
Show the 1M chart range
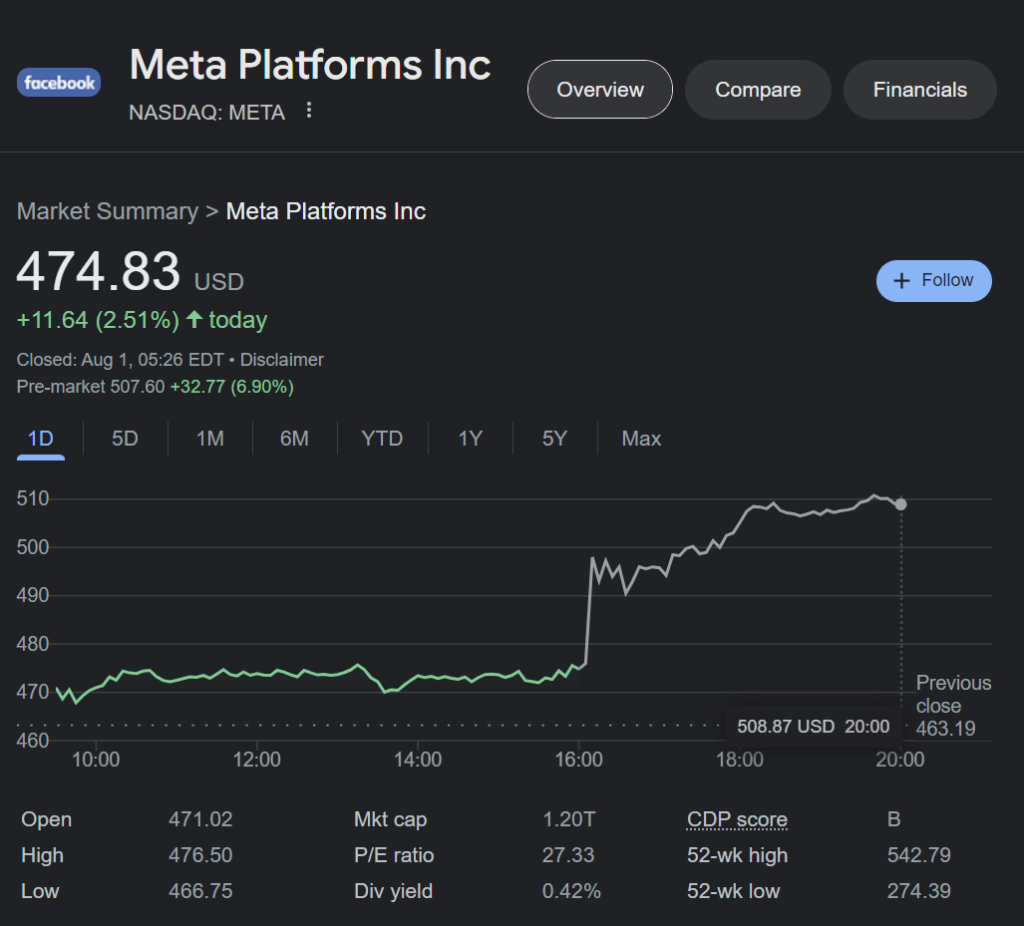pos(210,439)
